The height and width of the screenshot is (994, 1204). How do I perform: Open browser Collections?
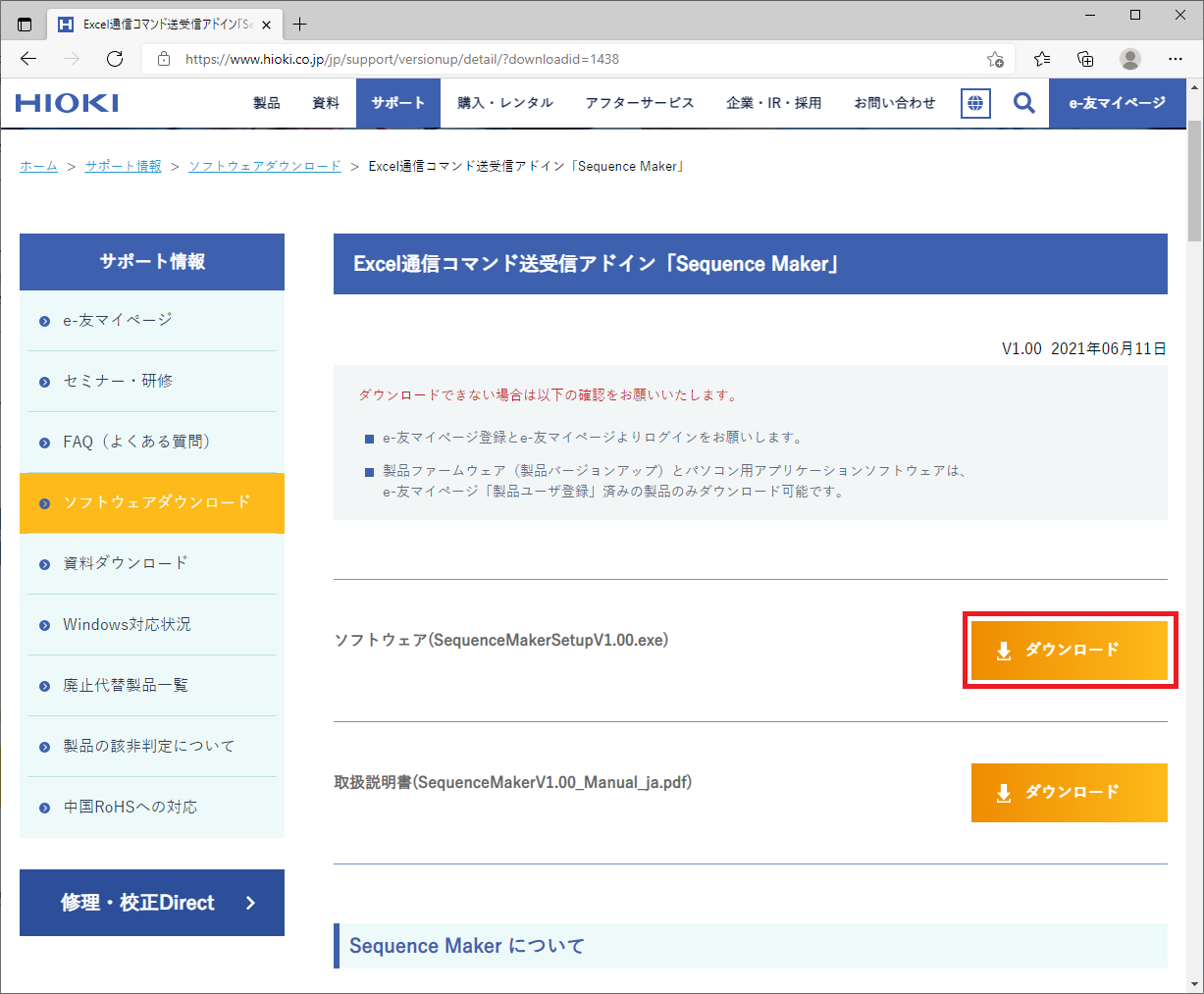click(1084, 59)
